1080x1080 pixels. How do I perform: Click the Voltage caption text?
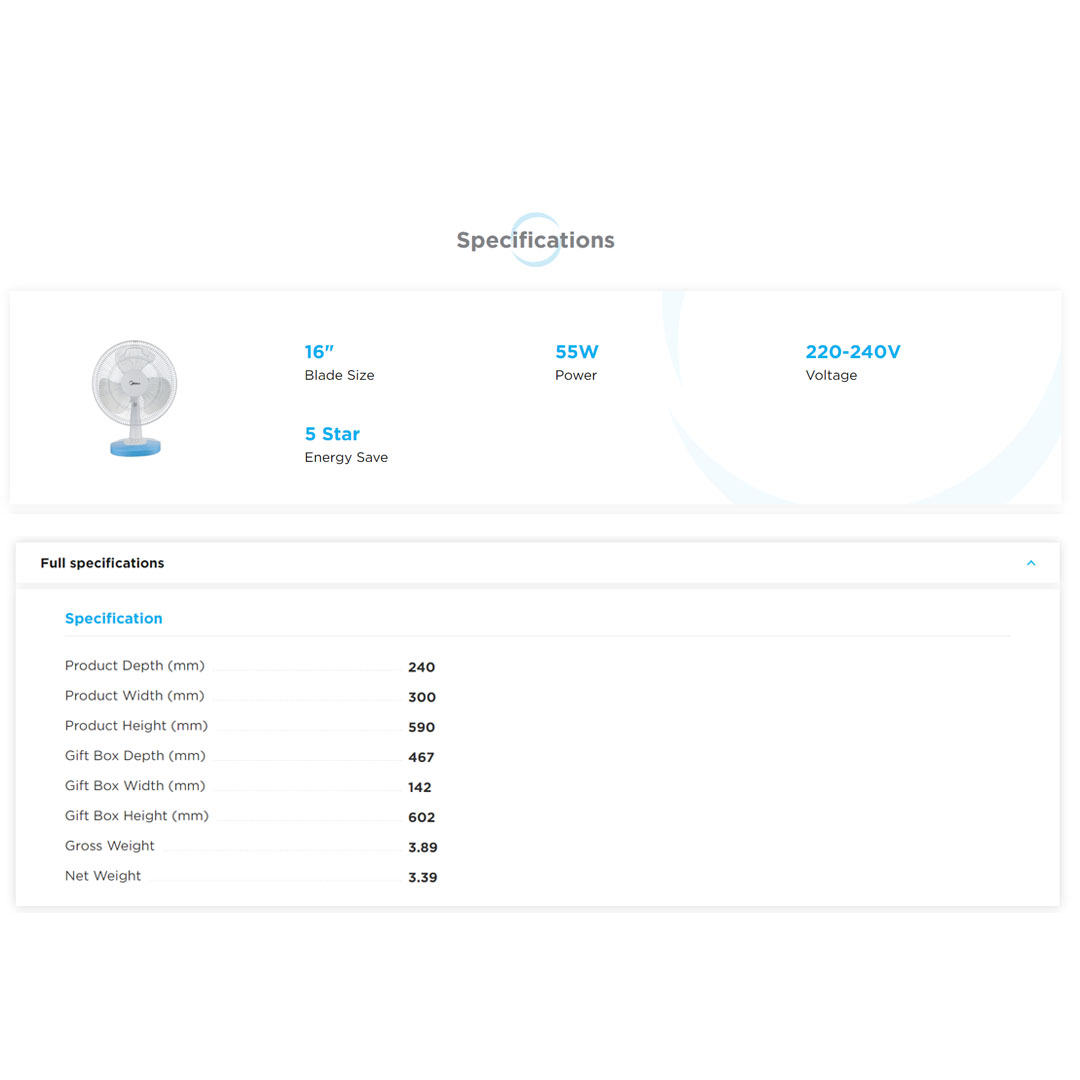tap(831, 375)
